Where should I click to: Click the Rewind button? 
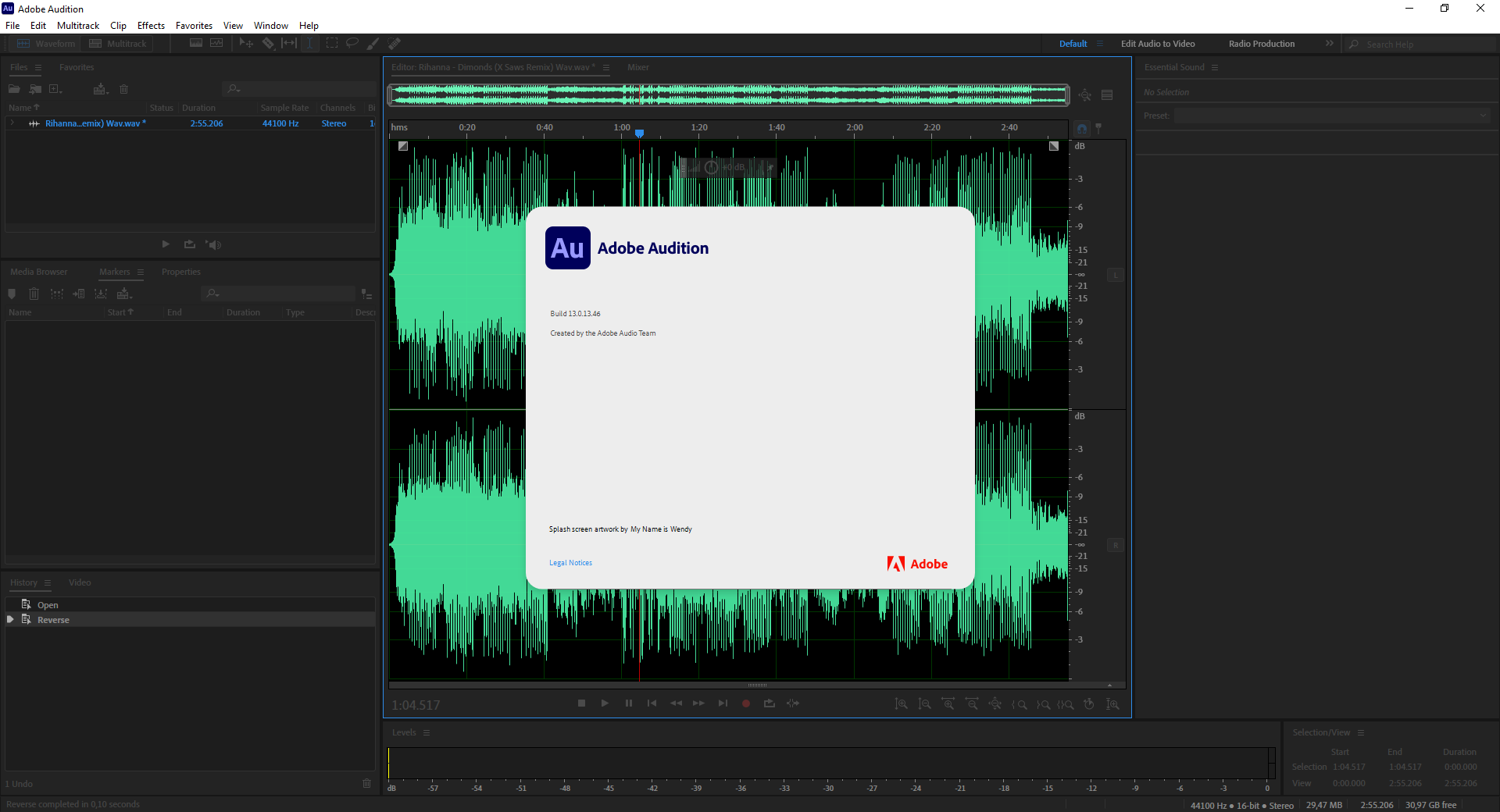click(676, 703)
